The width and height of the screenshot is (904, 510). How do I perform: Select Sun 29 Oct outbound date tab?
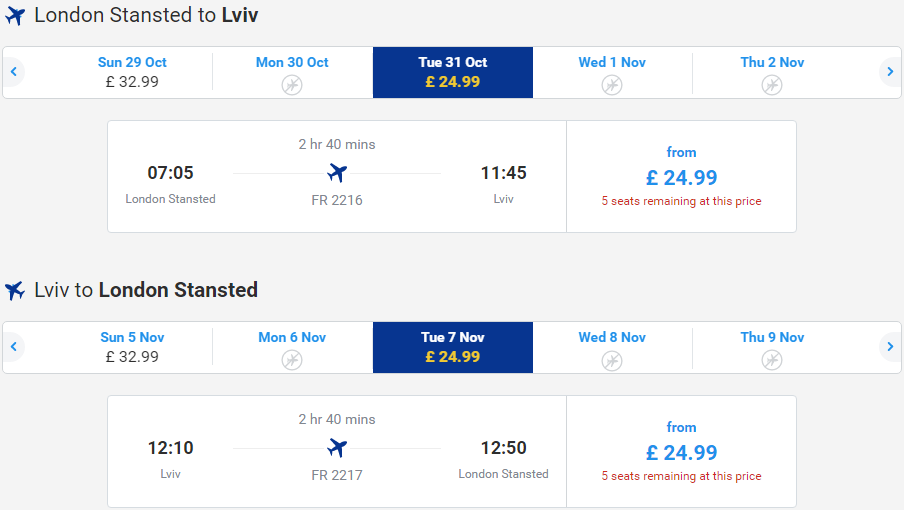(x=132, y=73)
